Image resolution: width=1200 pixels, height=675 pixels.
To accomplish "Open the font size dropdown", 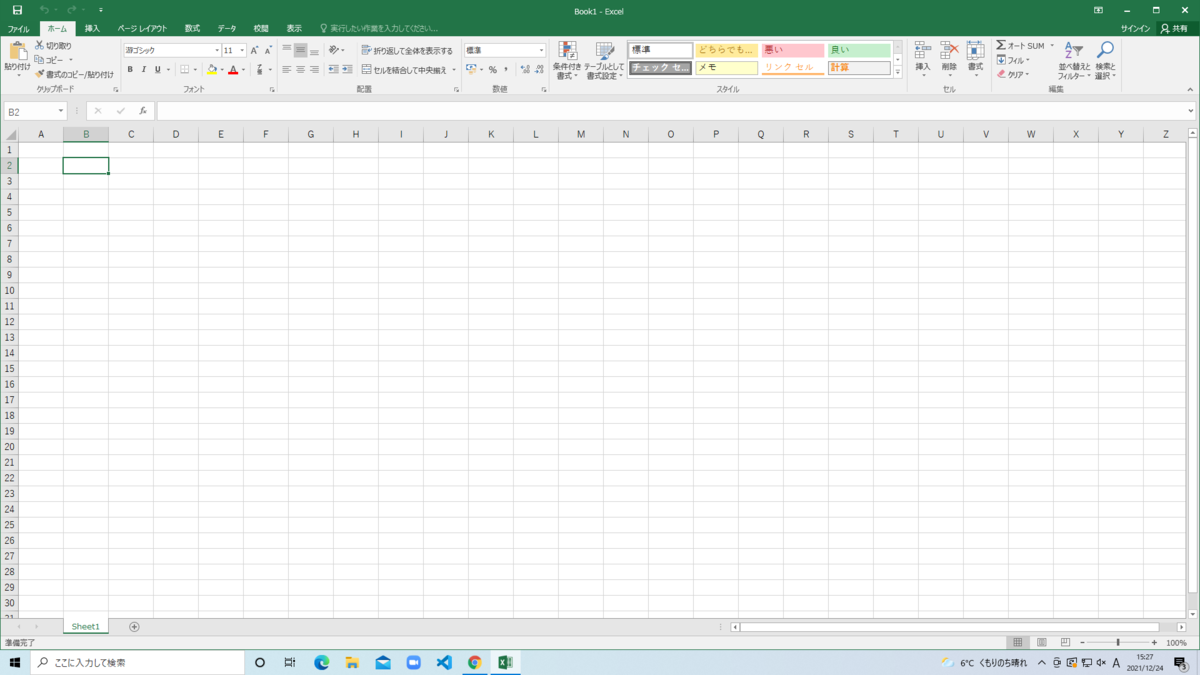I will click(232, 49).
